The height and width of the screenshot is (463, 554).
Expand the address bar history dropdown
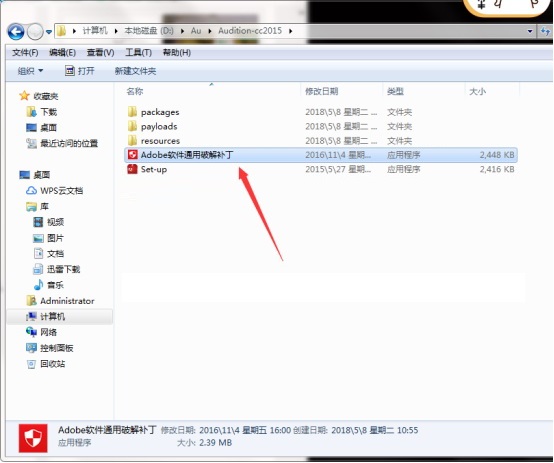tap(530, 31)
